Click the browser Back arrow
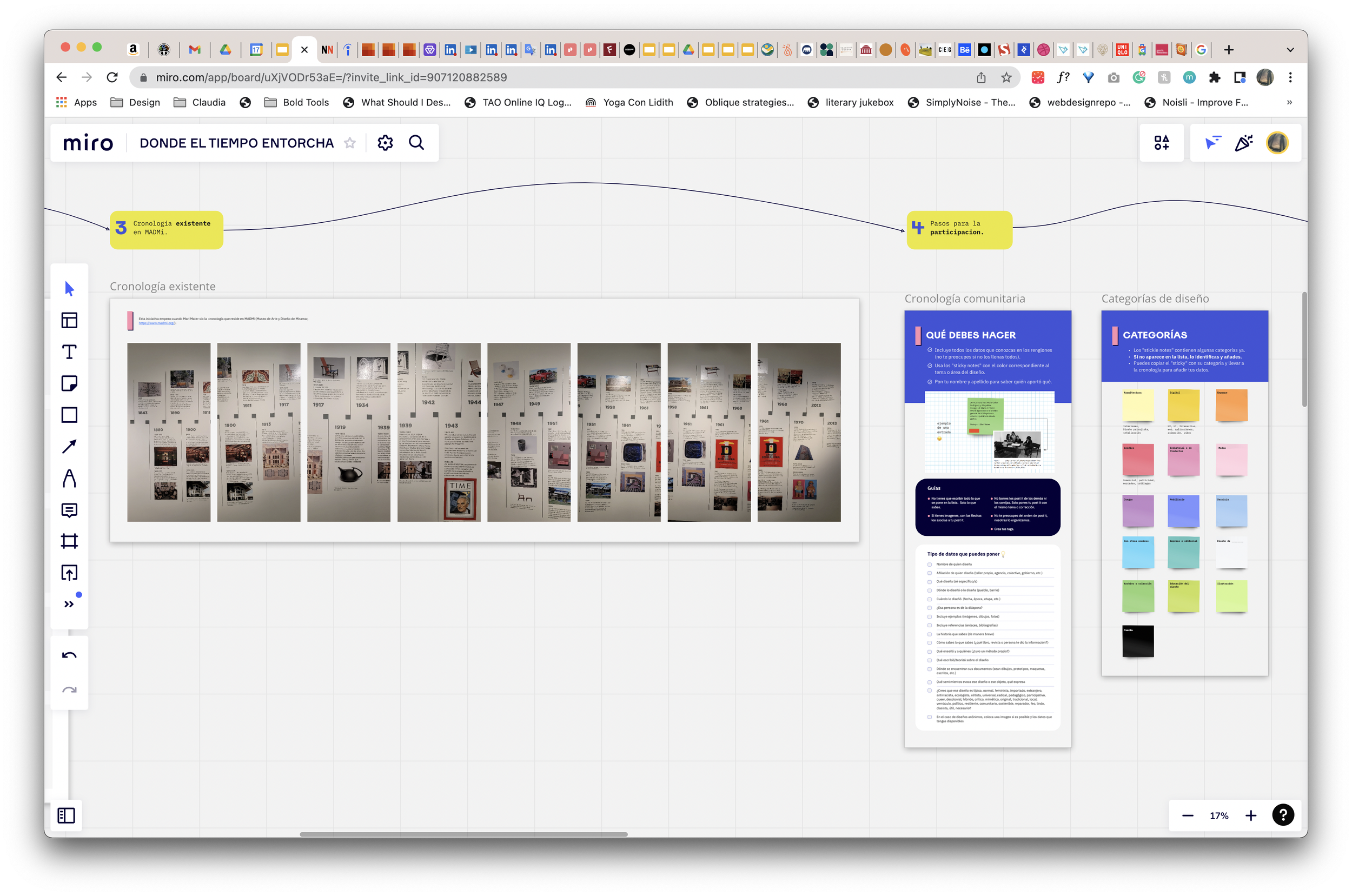Screen dimensions: 1352x896 (62, 77)
